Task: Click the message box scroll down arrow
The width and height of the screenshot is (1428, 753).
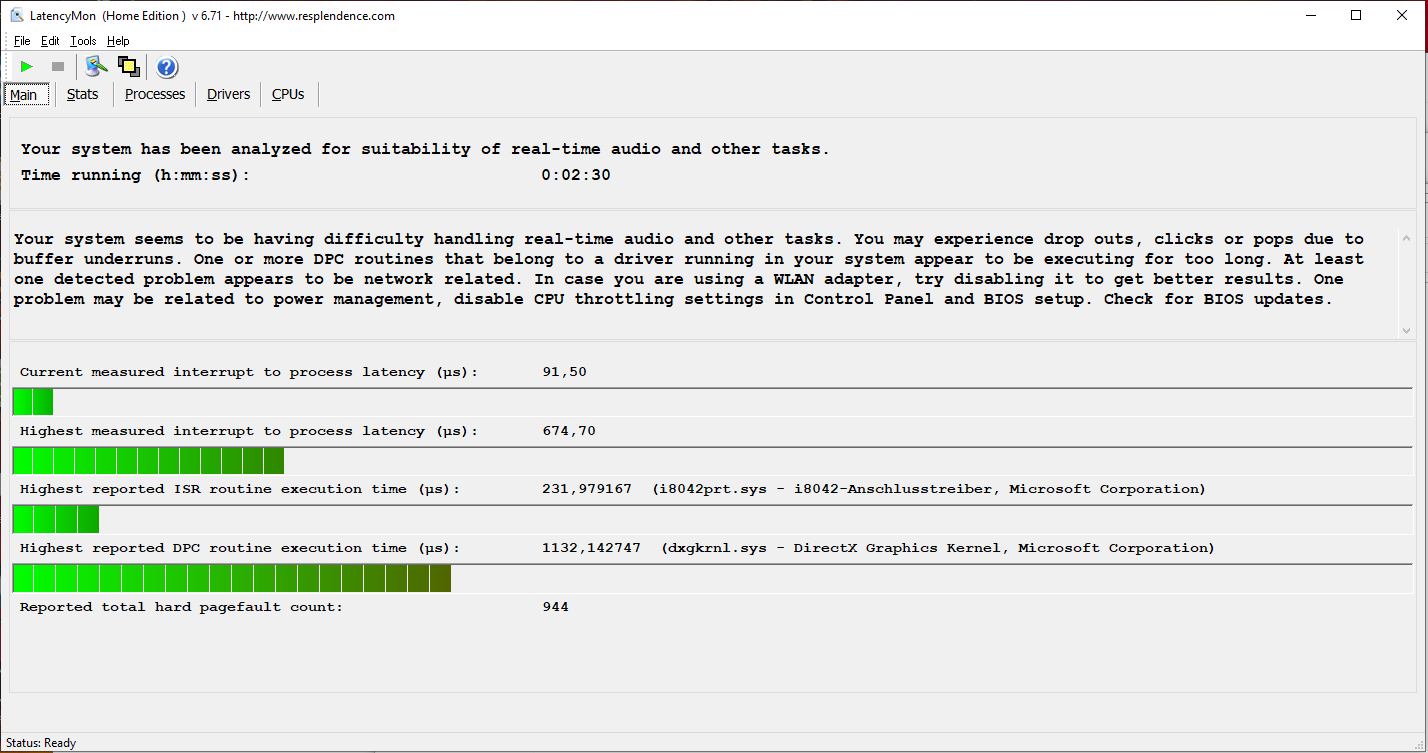Action: (x=1406, y=329)
